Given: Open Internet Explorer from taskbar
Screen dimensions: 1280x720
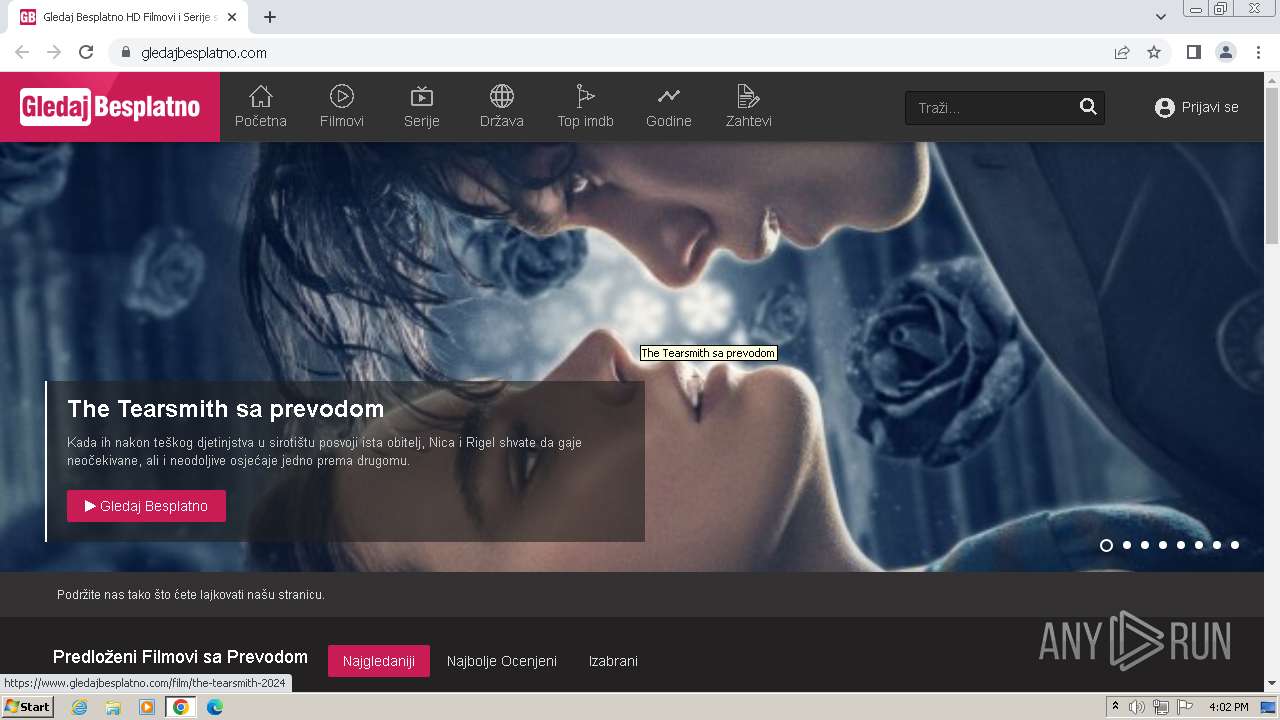Looking at the screenshot, I should pos(80,707).
